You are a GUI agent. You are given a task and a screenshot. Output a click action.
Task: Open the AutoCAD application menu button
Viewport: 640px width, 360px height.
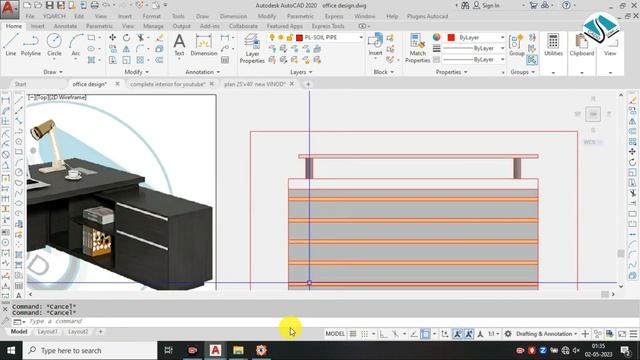point(9,9)
